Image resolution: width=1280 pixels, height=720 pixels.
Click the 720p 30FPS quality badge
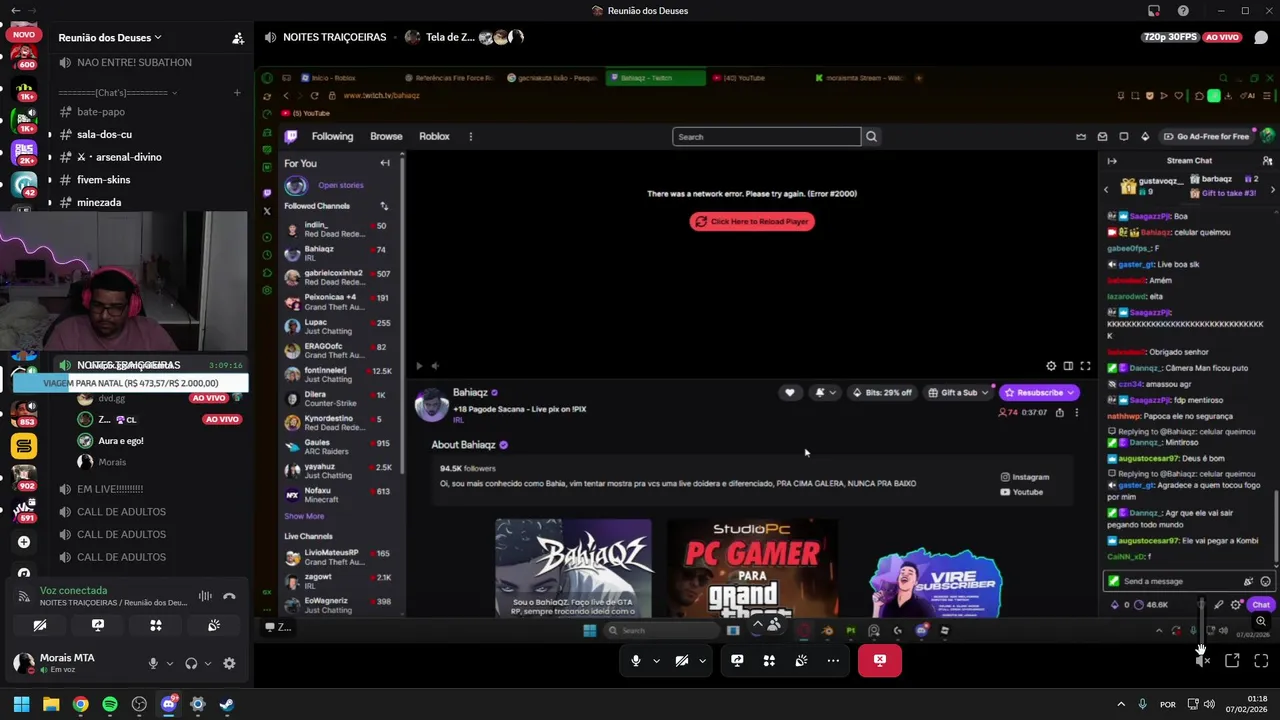[x=1170, y=37]
